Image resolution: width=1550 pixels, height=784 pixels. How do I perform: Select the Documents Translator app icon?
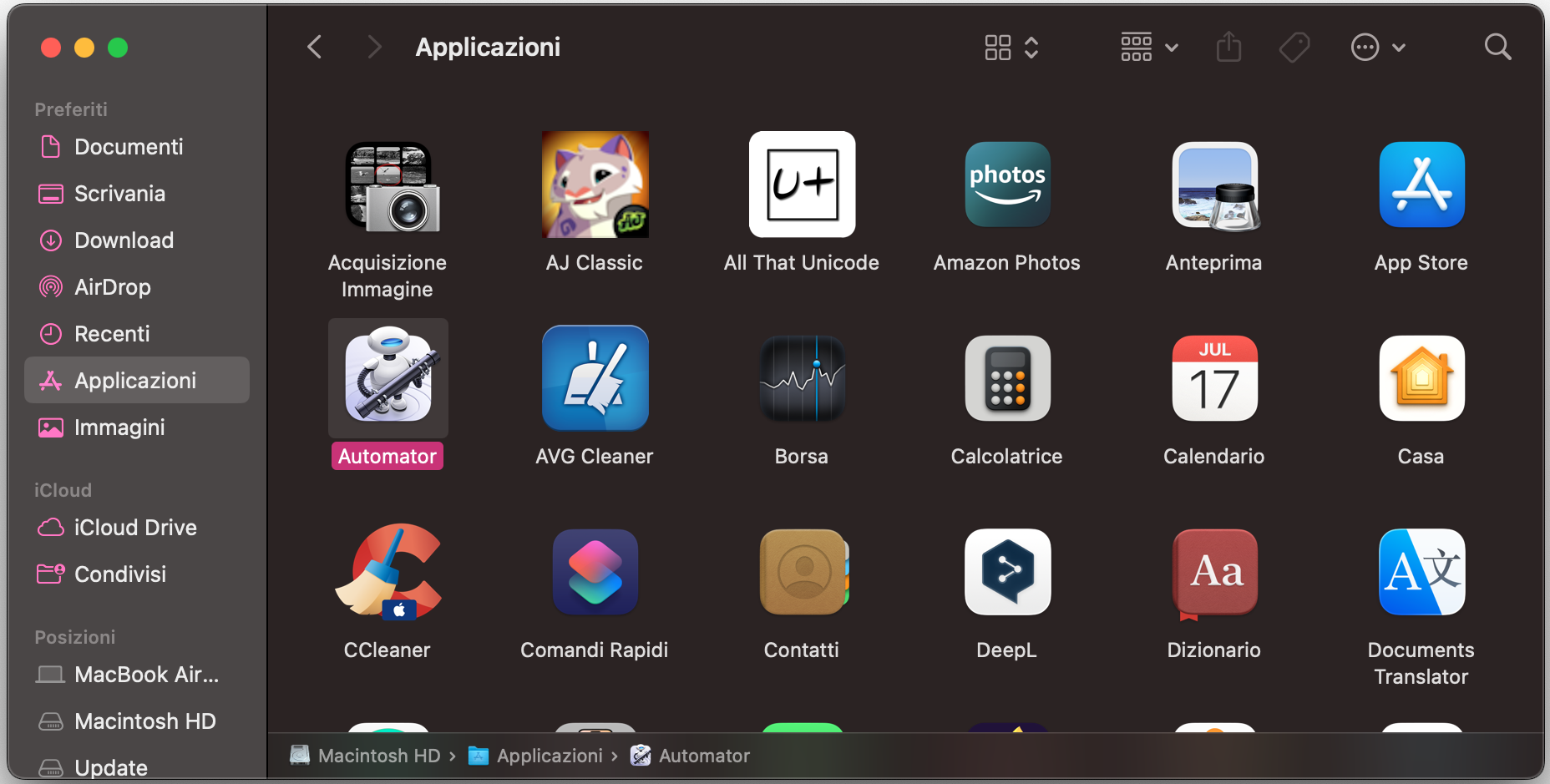1421,572
